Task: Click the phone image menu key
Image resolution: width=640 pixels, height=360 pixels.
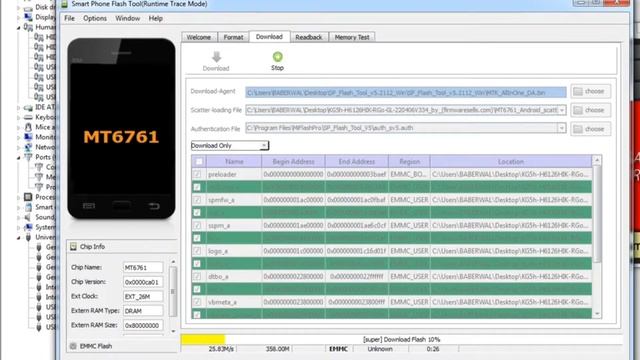Action: [89, 206]
